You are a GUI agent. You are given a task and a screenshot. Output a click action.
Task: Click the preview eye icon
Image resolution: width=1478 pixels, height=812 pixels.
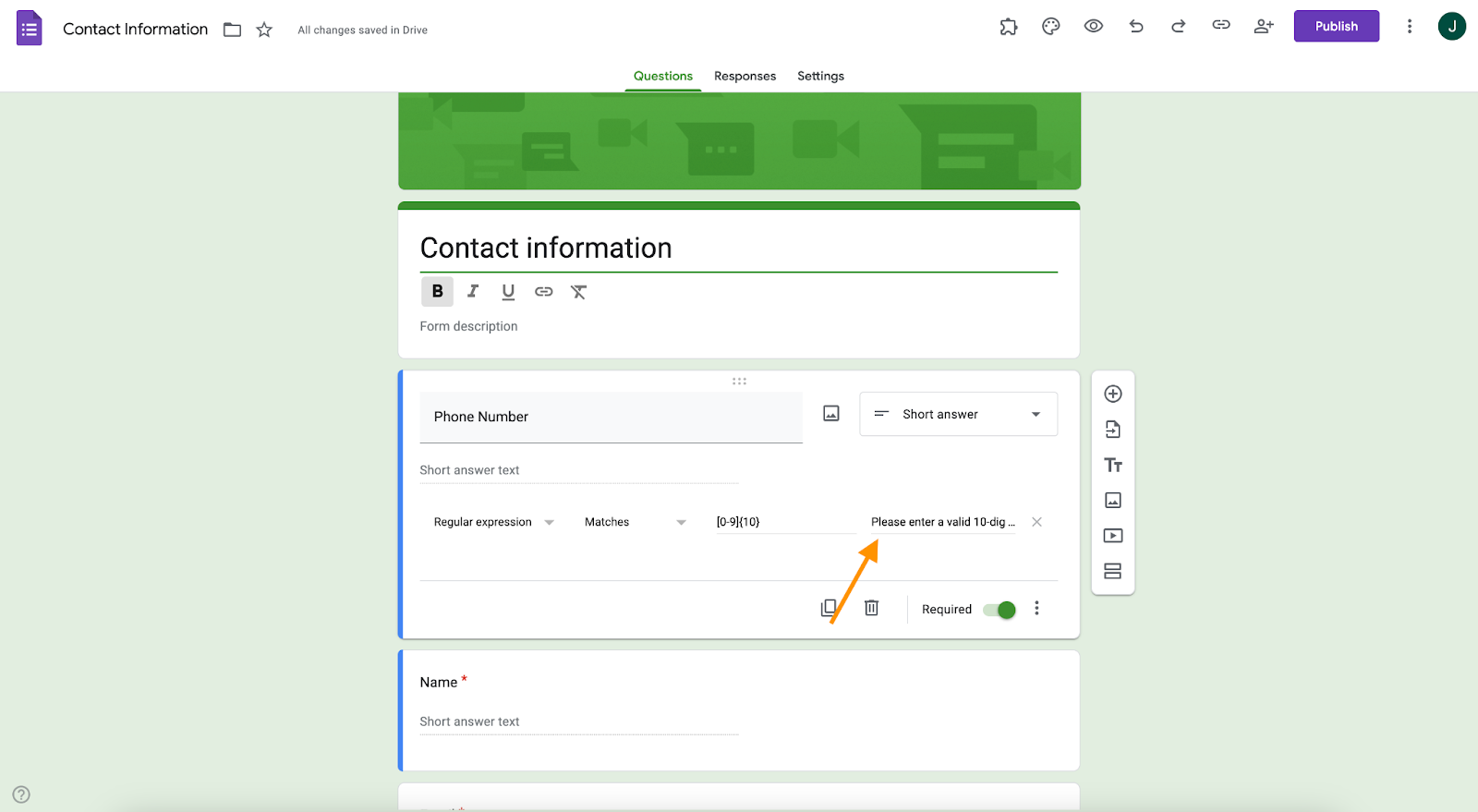(x=1094, y=27)
